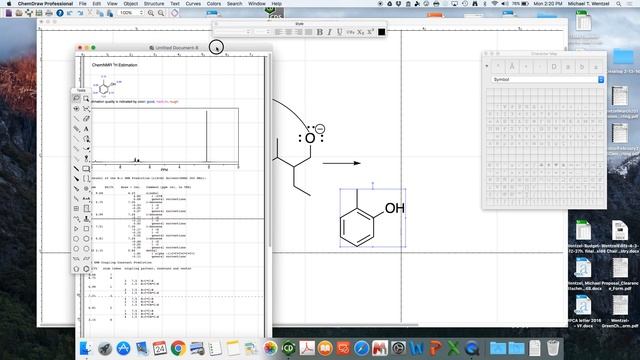Select the Cyclobutane ring tool in Tools palette
Screen dimensions: 640x360
[x=86, y=229]
